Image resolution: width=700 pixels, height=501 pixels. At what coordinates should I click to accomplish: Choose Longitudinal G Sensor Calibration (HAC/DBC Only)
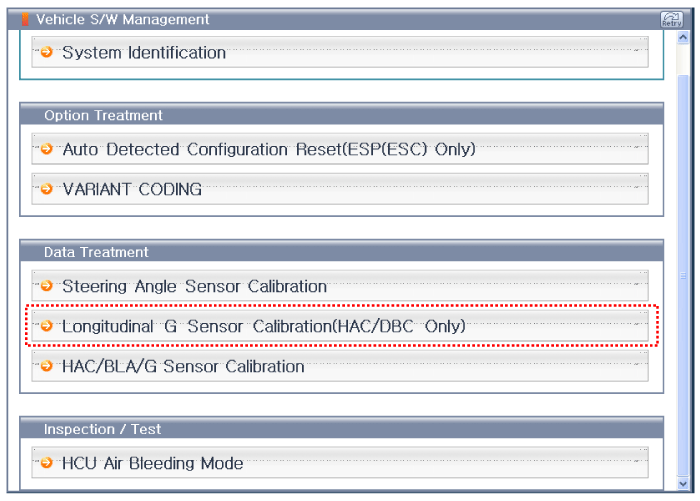264,326
